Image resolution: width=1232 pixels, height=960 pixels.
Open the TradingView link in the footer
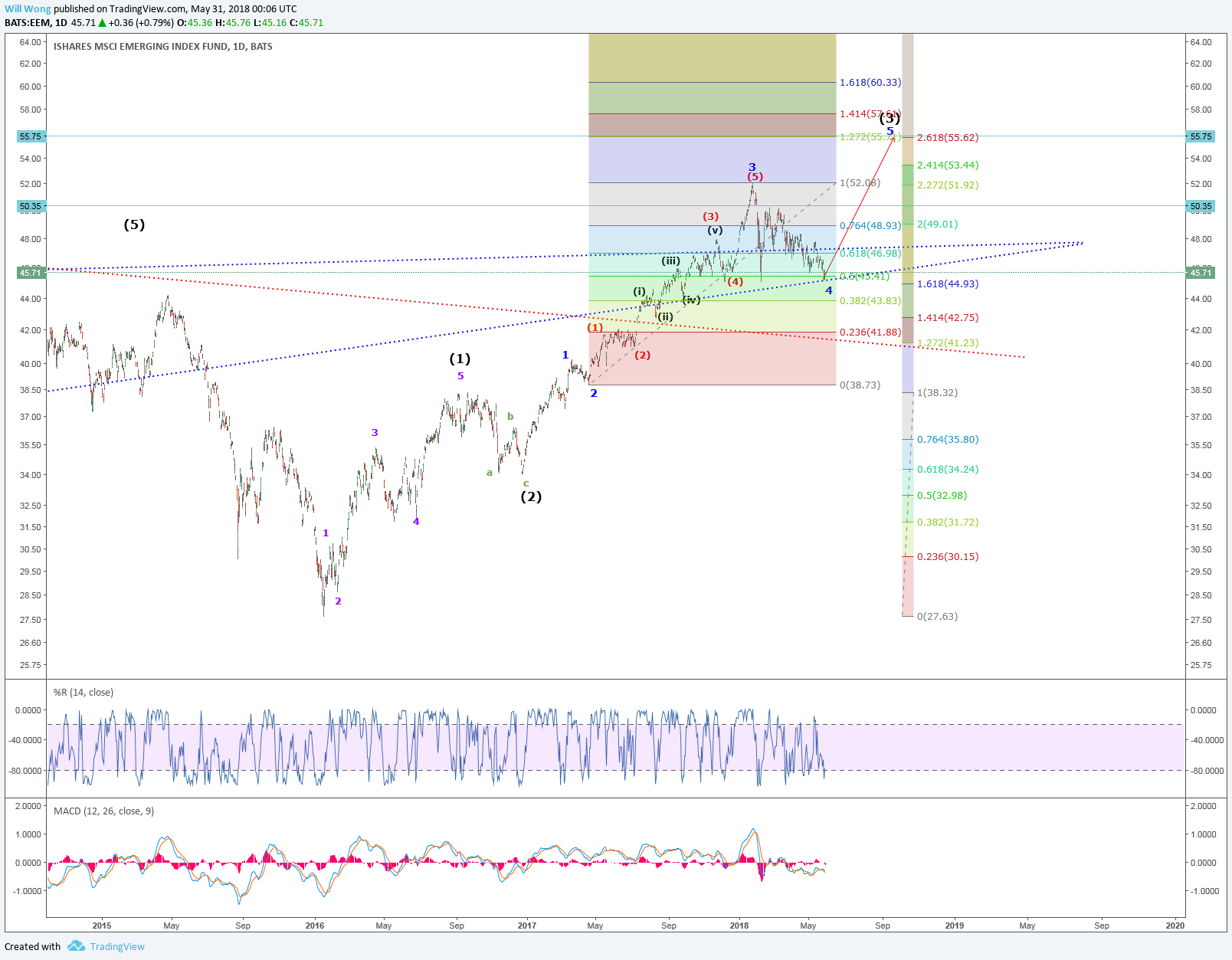[117, 947]
